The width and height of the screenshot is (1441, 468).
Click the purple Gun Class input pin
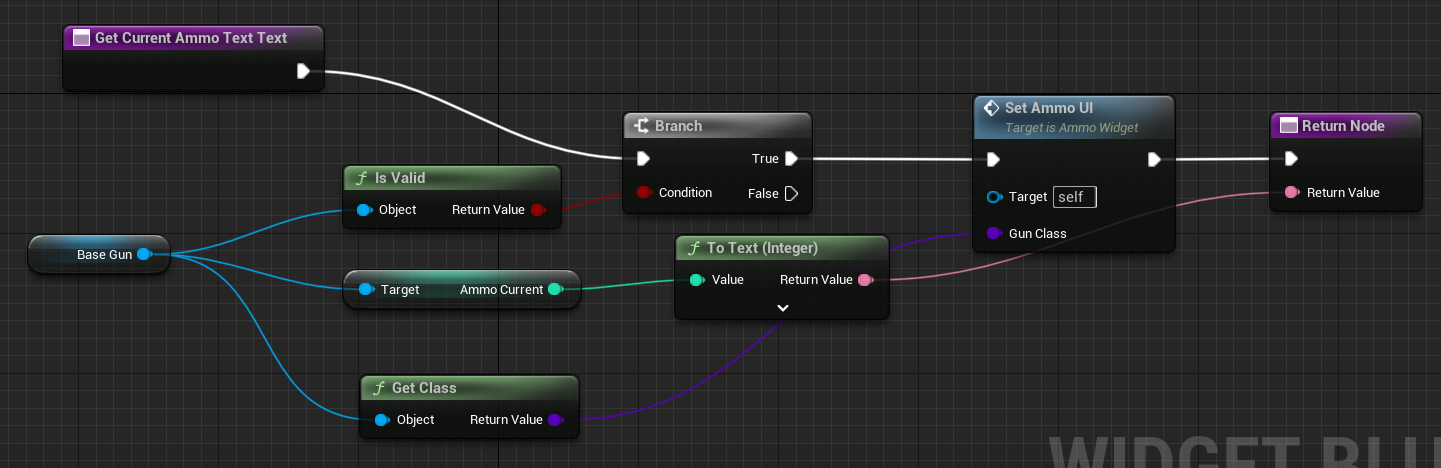tap(993, 233)
